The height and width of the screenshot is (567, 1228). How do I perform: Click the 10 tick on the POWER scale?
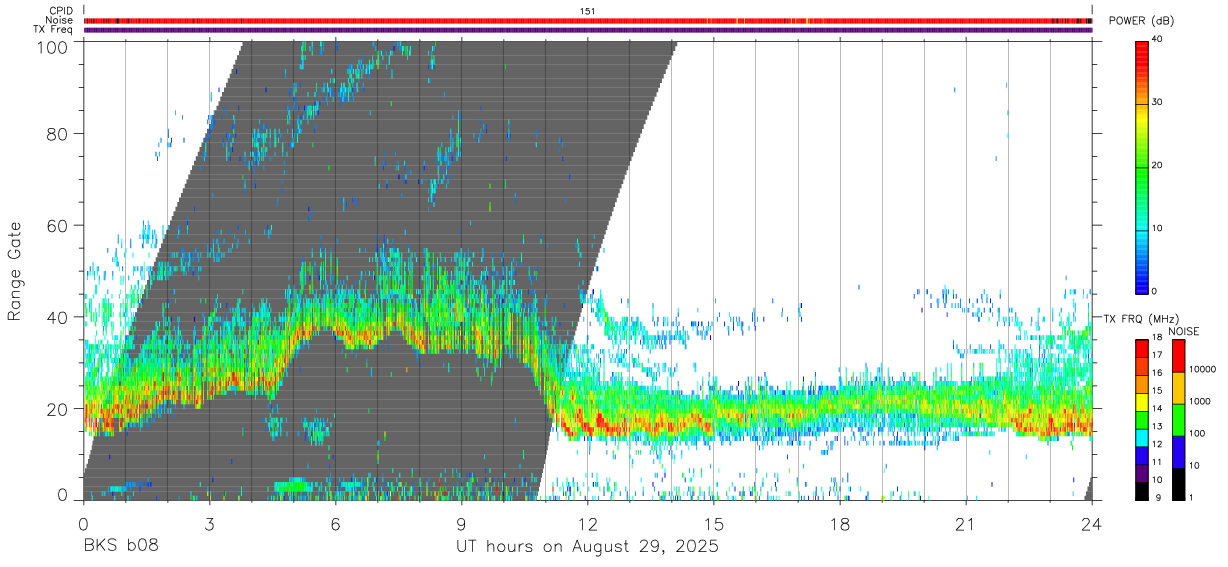[1158, 228]
